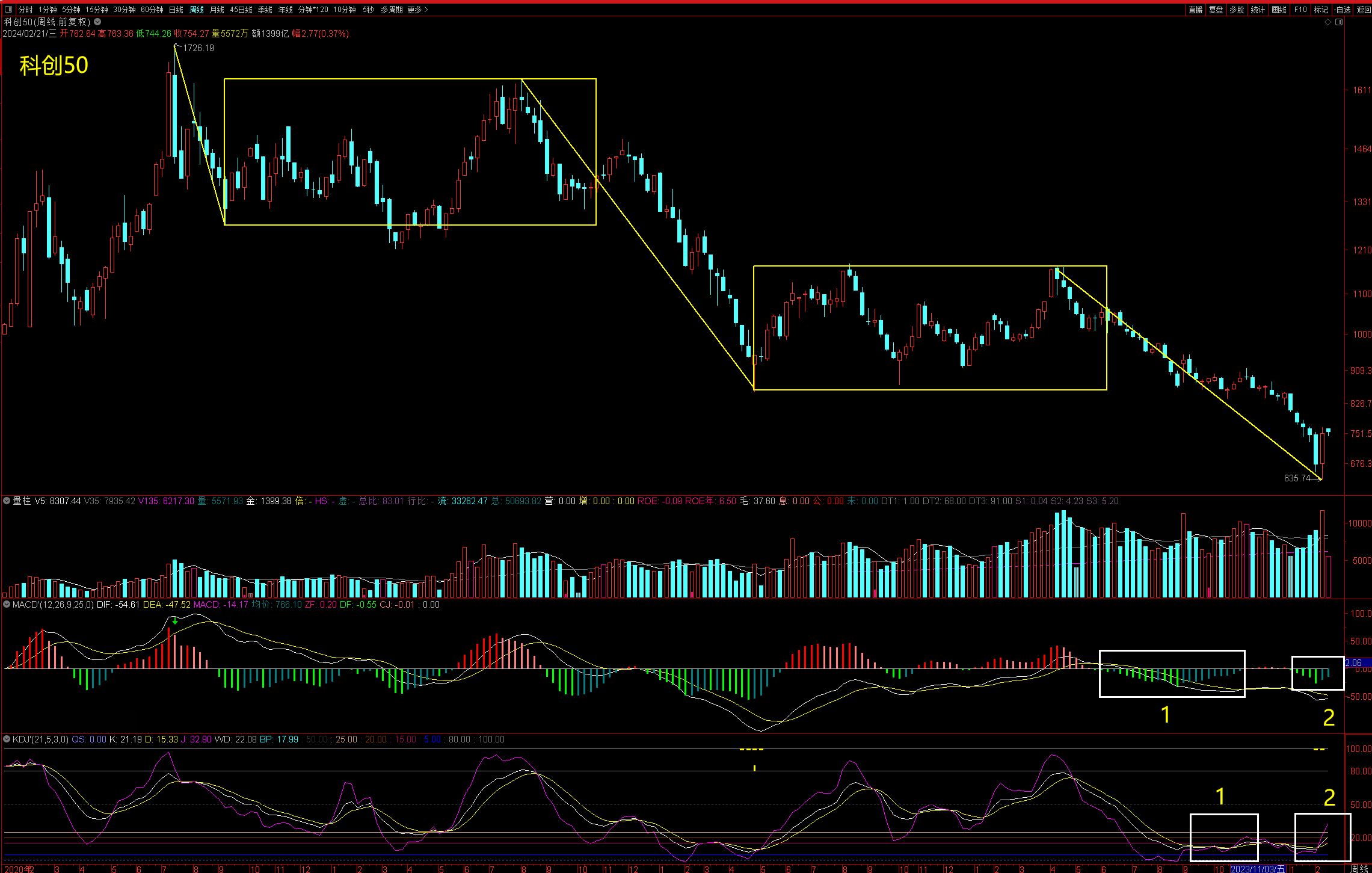This screenshot has width=1372, height=873.
Task: Click 直播 live broadcast button
Action: [1195, 10]
